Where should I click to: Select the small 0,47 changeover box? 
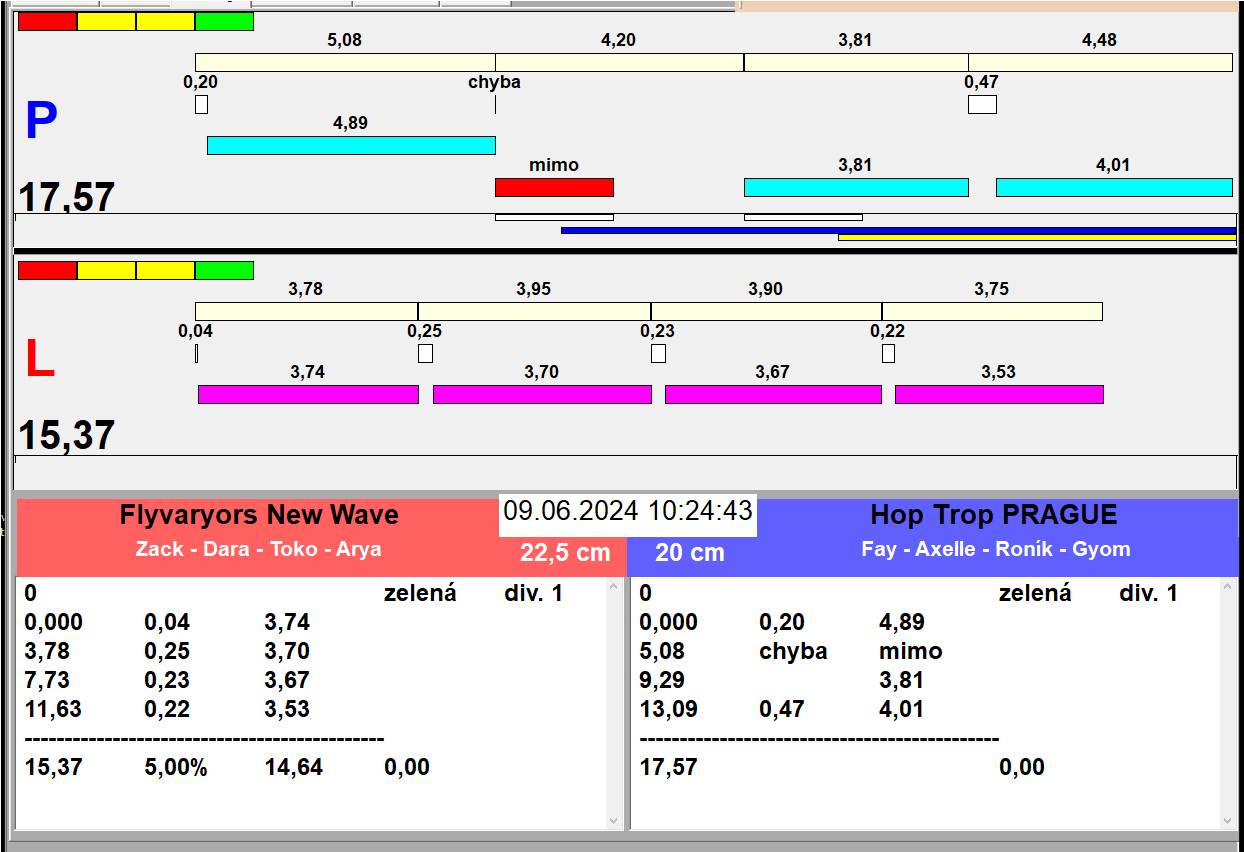[982, 104]
